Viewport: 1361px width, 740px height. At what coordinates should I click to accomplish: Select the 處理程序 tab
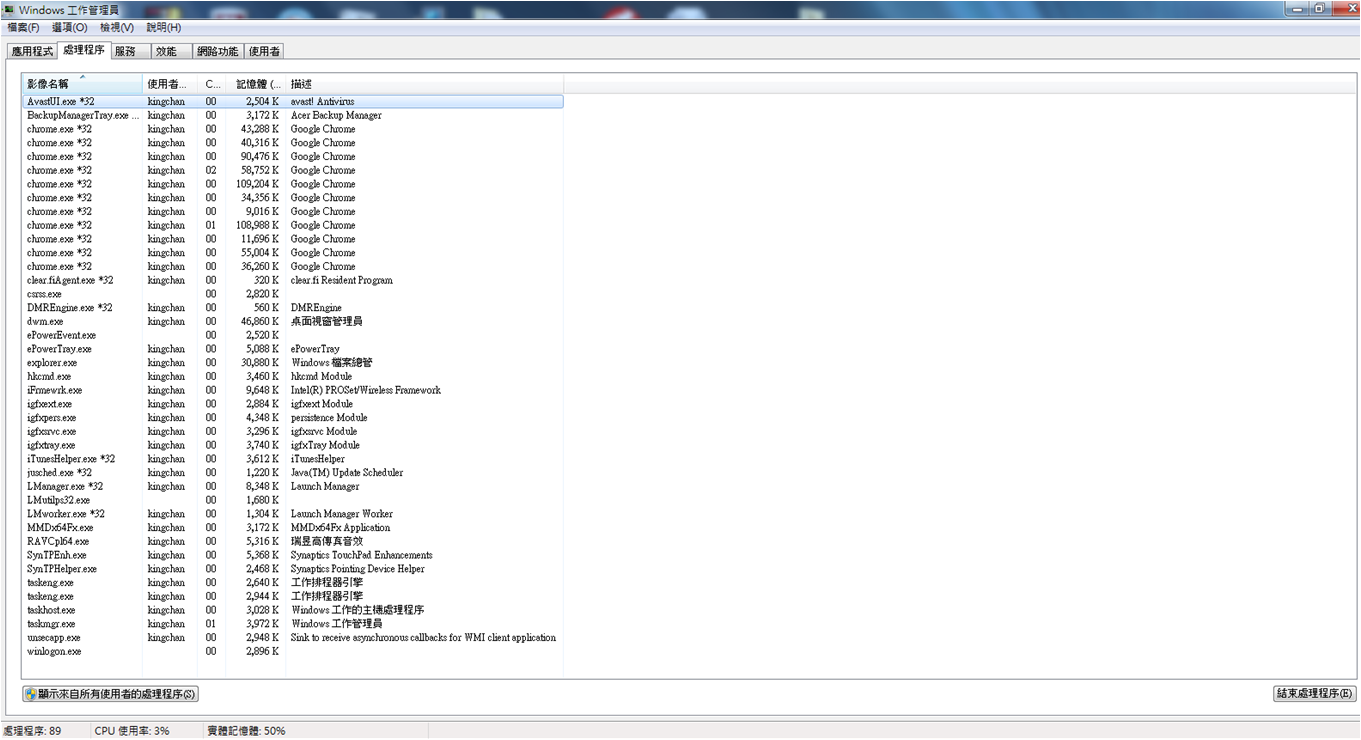point(83,50)
